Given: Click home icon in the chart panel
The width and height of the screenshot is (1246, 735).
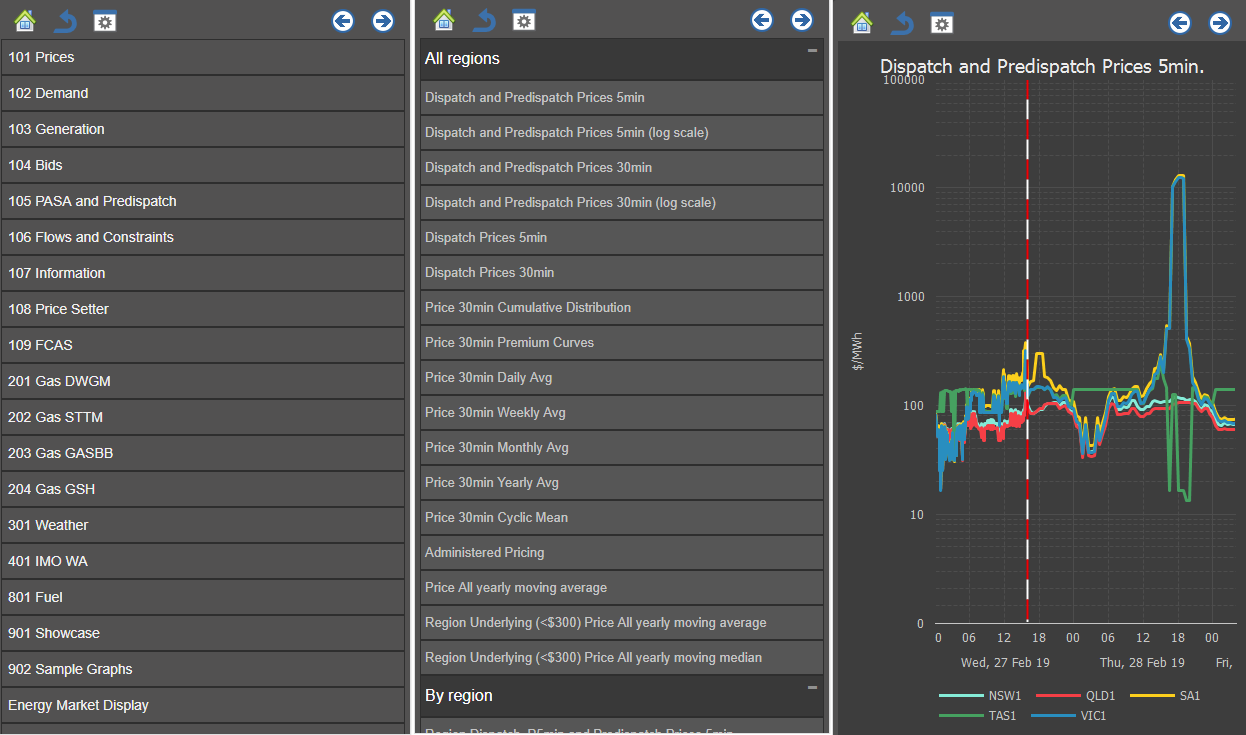Looking at the screenshot, I should click(863, 22).
